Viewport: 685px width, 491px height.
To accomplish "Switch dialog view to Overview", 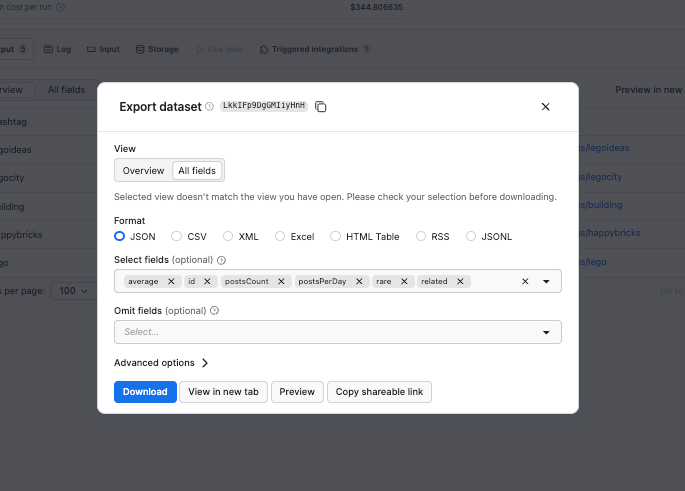I will (143, 170).
